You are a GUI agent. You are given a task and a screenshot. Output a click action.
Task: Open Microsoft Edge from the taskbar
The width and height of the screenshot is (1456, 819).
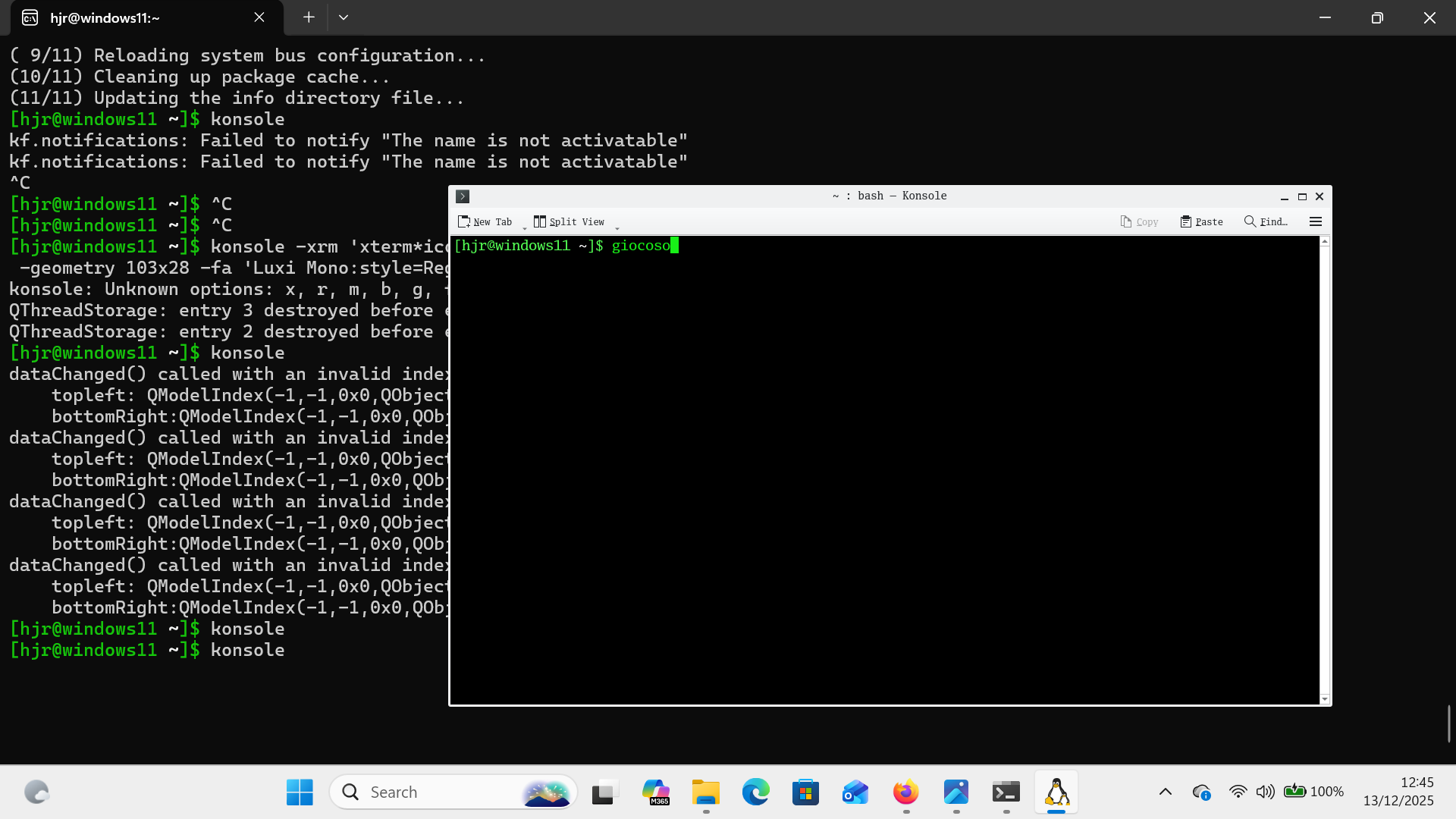[x=755, y=792]
